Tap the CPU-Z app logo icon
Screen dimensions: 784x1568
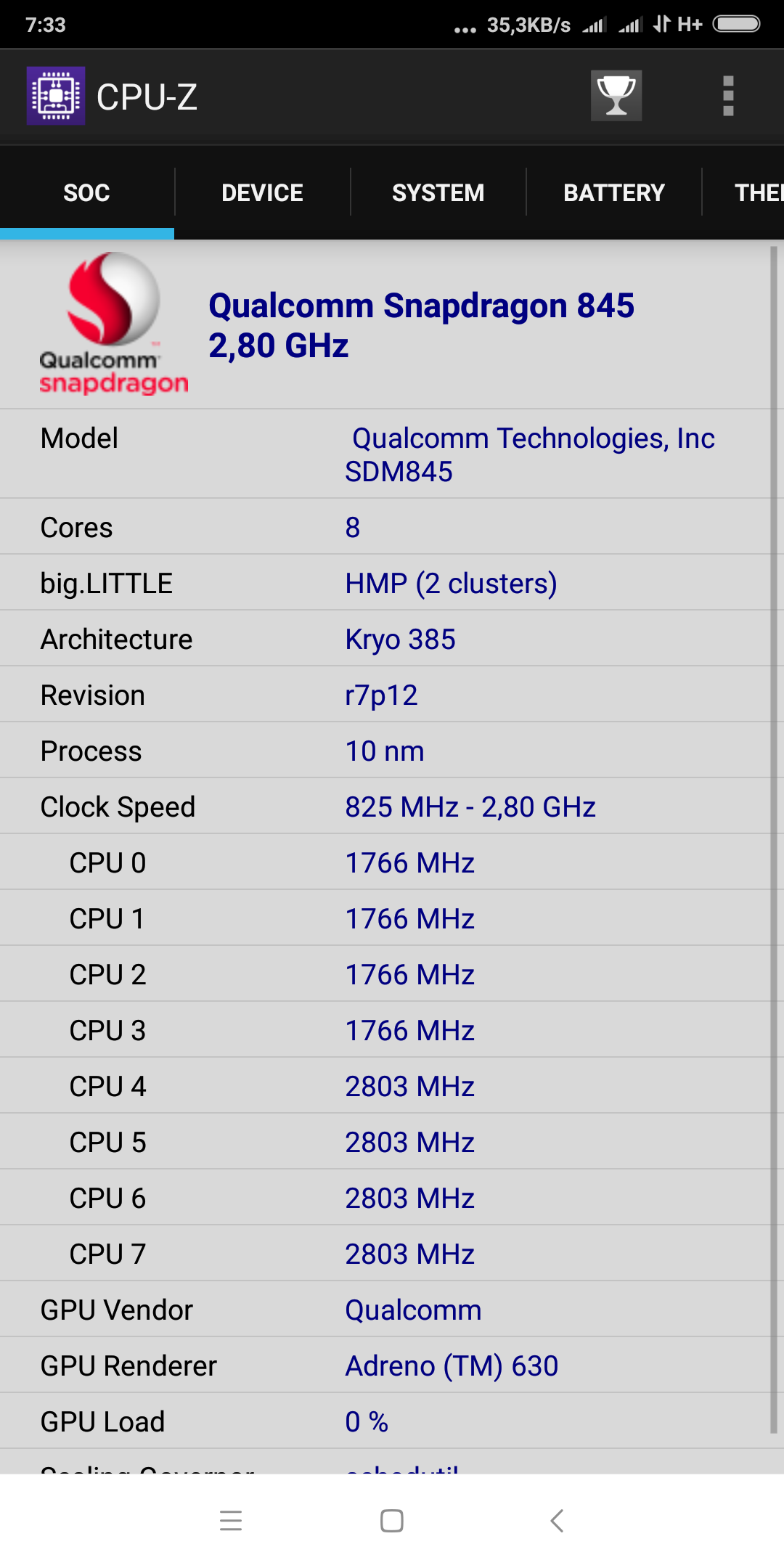(56, 96)
